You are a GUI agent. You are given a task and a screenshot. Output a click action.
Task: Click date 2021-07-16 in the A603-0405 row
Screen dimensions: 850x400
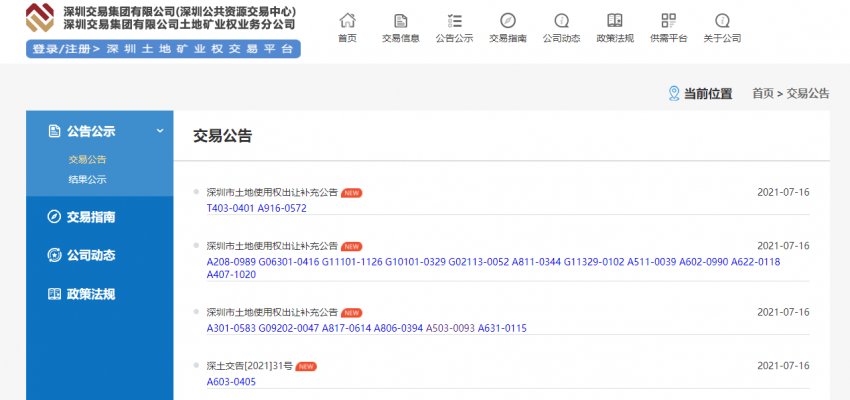(x=783, y=366)
